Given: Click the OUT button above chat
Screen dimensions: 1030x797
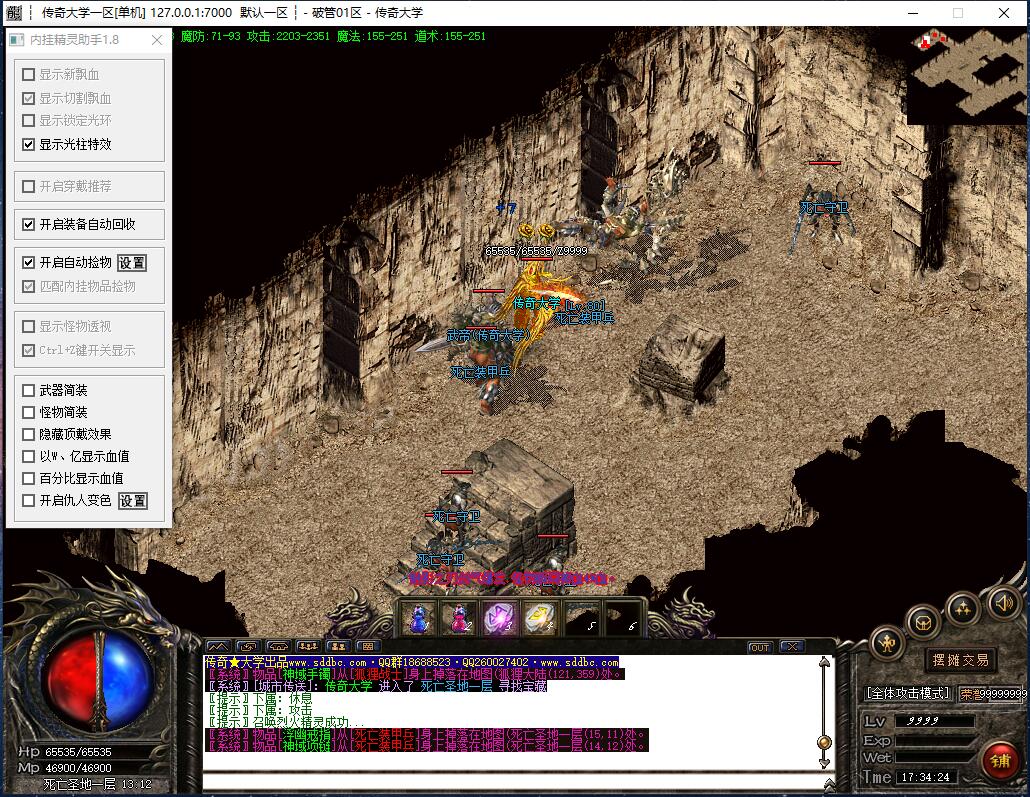Looking at the screenshot, I should (x=760, y=647).
